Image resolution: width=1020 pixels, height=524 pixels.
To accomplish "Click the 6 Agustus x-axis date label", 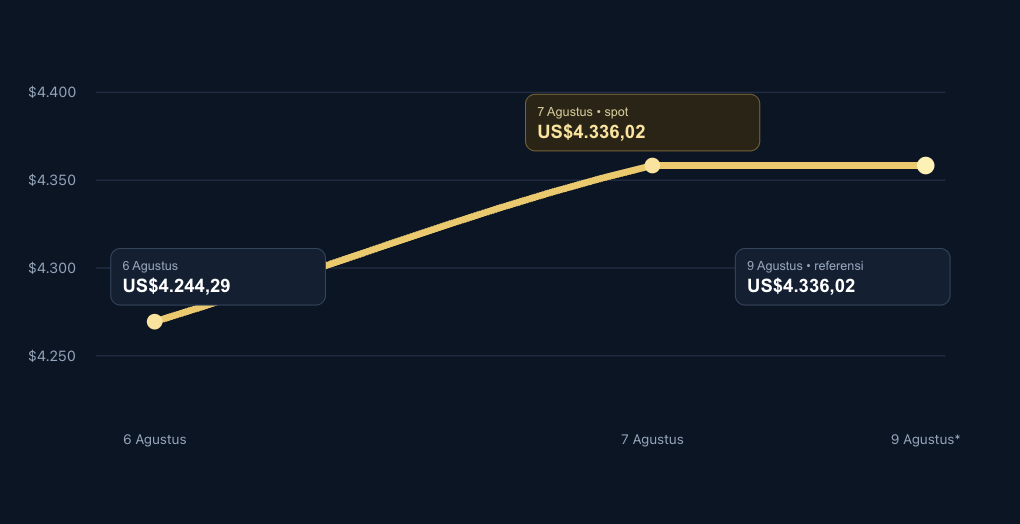I will click(x=155, y=439).
